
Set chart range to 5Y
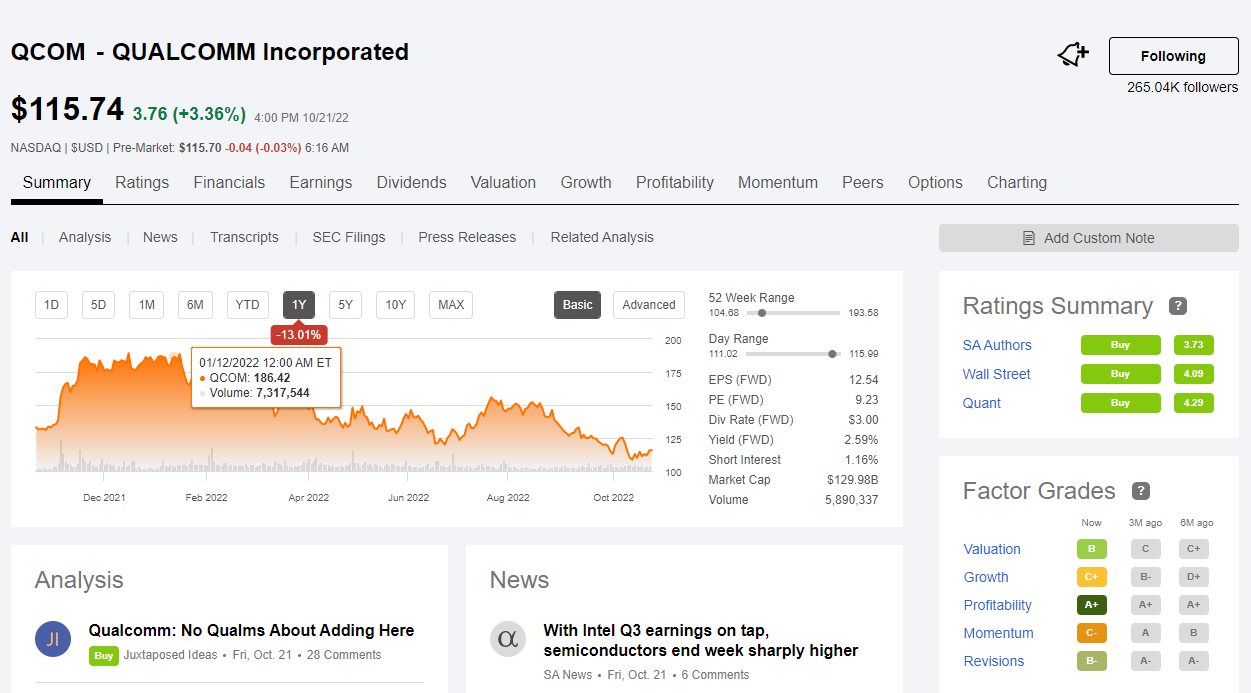[x=345, y=305]
